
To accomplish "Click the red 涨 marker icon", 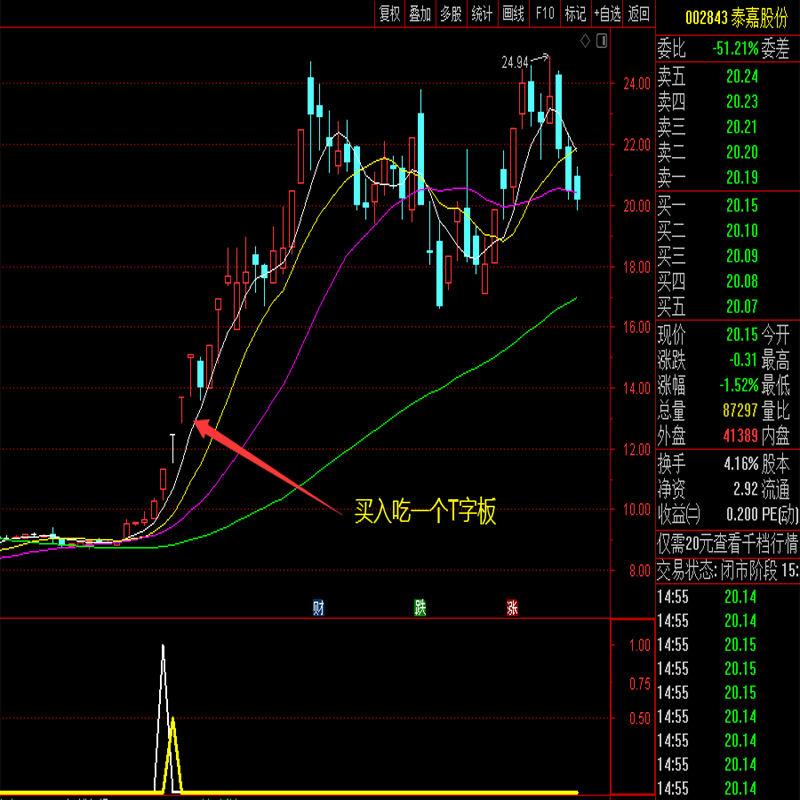I will 512,607.
